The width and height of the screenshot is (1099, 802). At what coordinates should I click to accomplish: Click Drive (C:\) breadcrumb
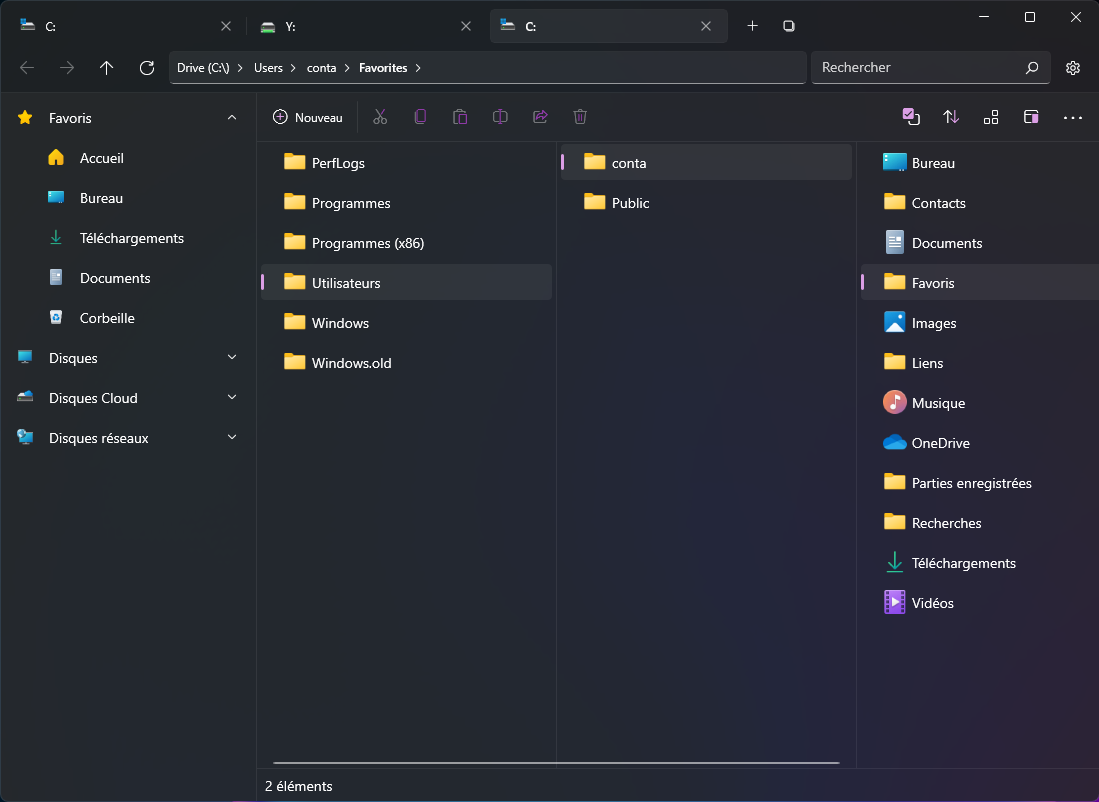coord(203,68)
